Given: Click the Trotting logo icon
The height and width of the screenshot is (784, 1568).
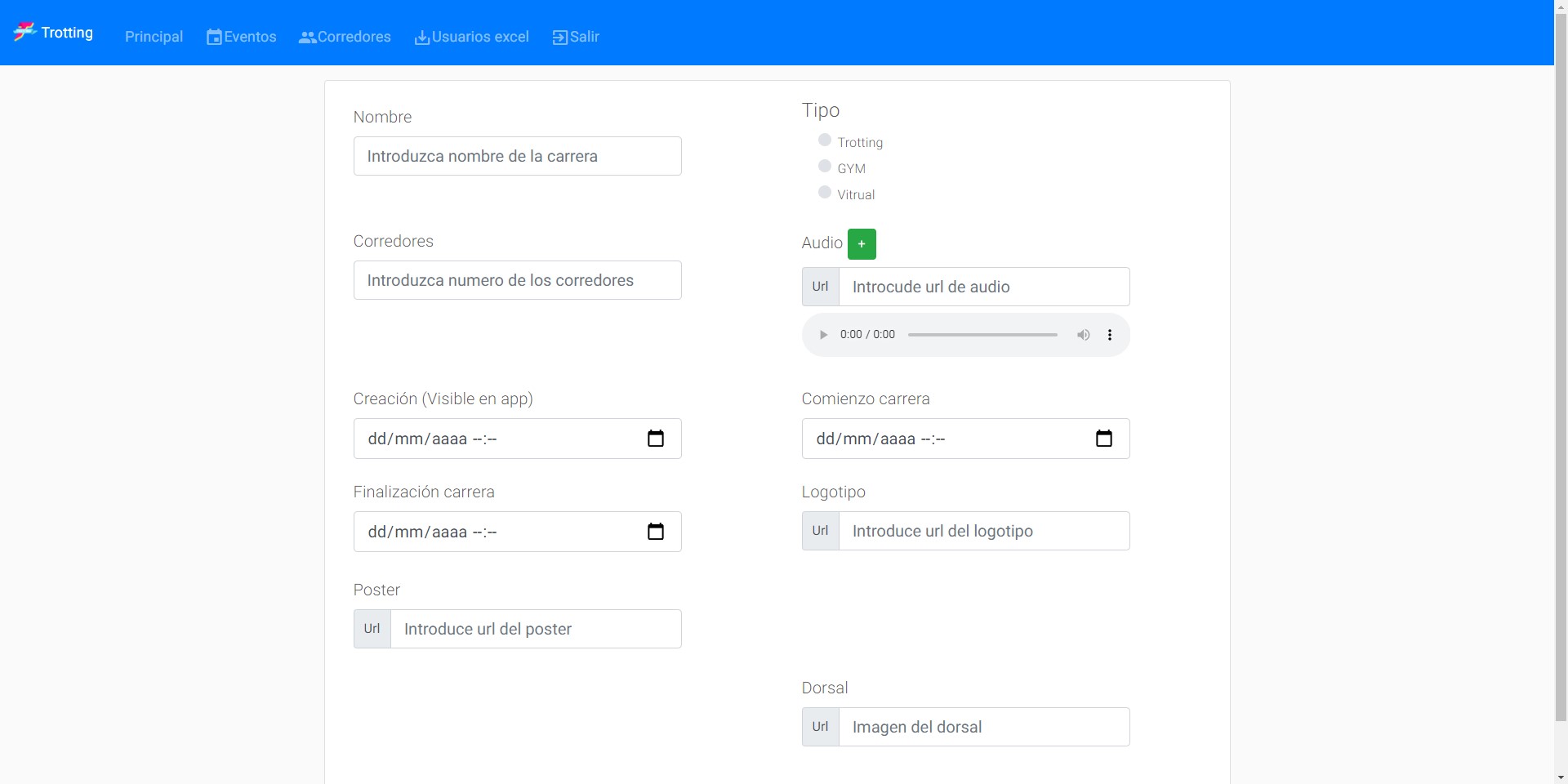Looking at the screenshot, I should click(x=24, y=32).
